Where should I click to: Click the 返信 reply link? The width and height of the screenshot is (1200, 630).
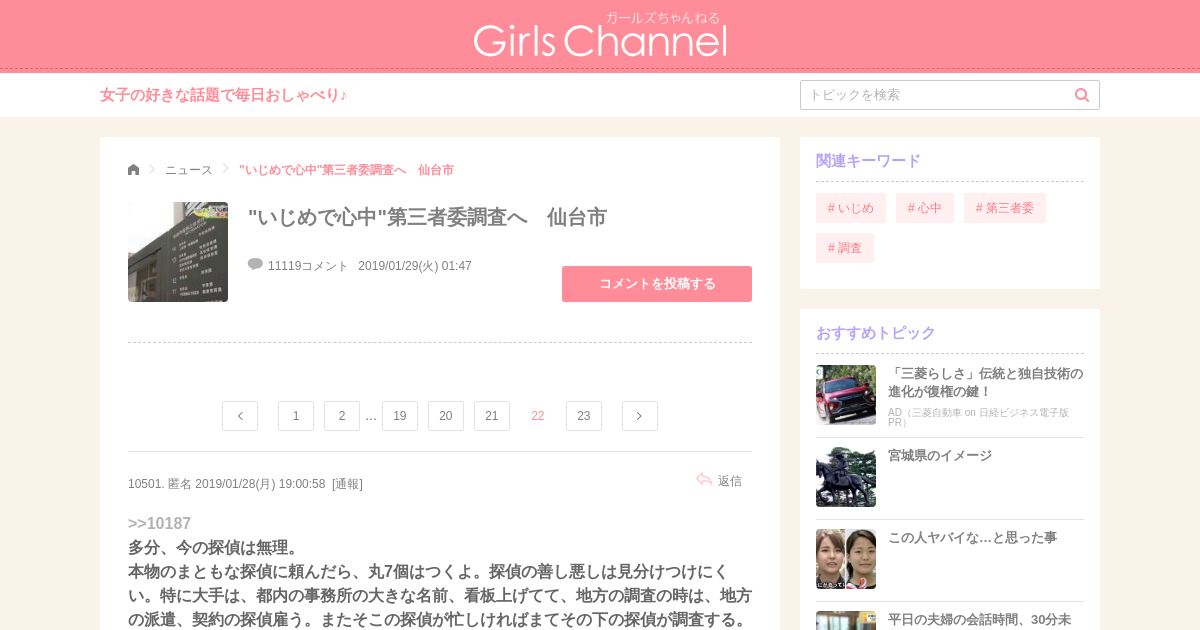(730, 481)
